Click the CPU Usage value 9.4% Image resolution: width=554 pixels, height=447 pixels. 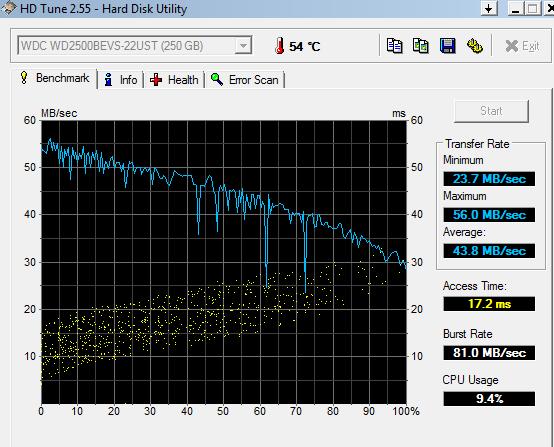[x=489, y=399]
